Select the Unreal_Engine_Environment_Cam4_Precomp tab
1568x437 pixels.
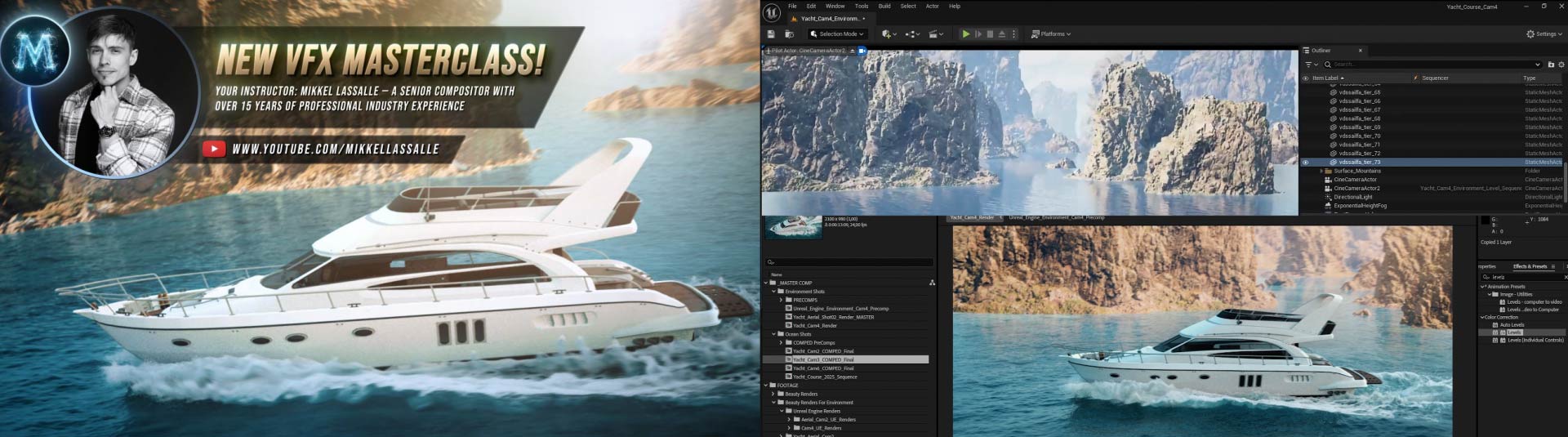1056,218
